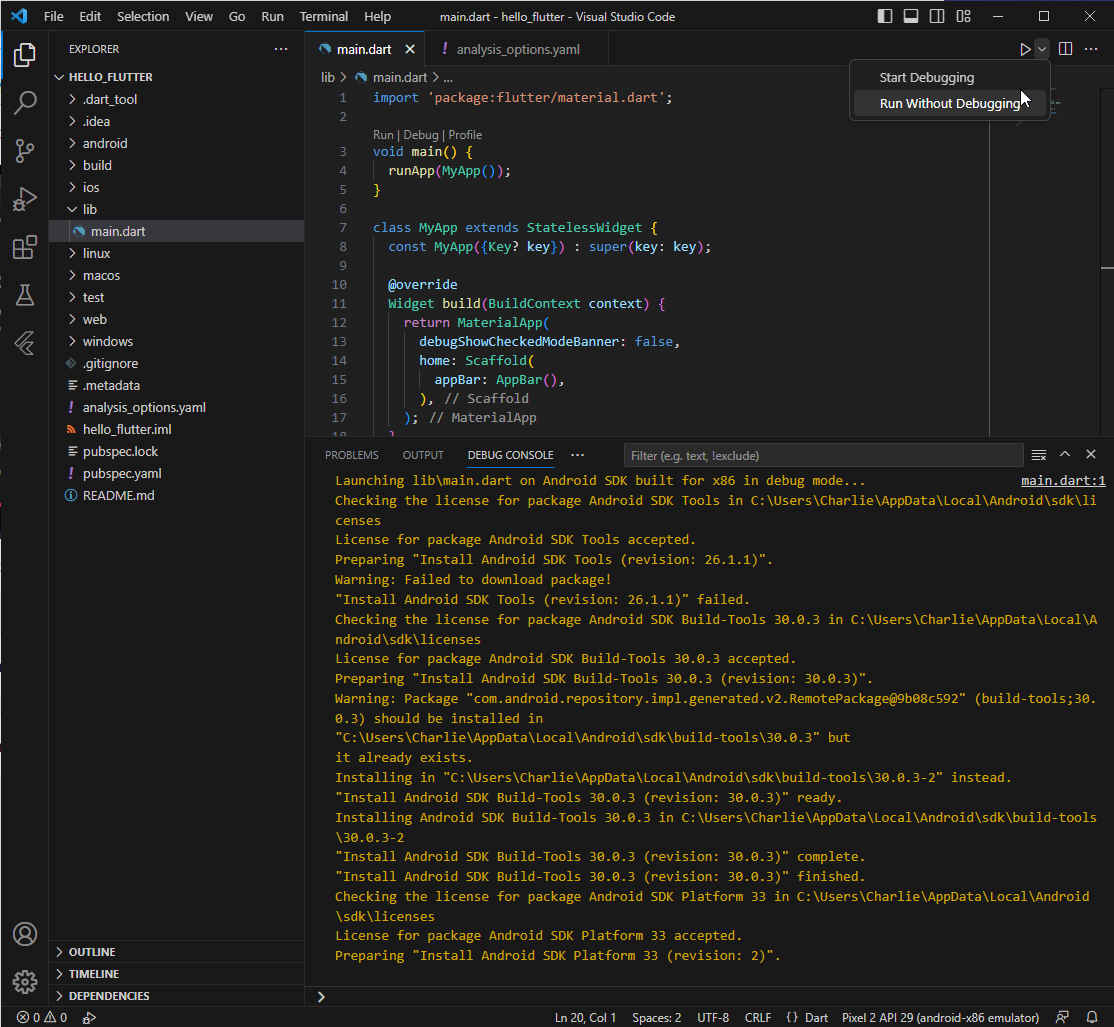Open the Explorer view in activity bar

coord(25,55)
